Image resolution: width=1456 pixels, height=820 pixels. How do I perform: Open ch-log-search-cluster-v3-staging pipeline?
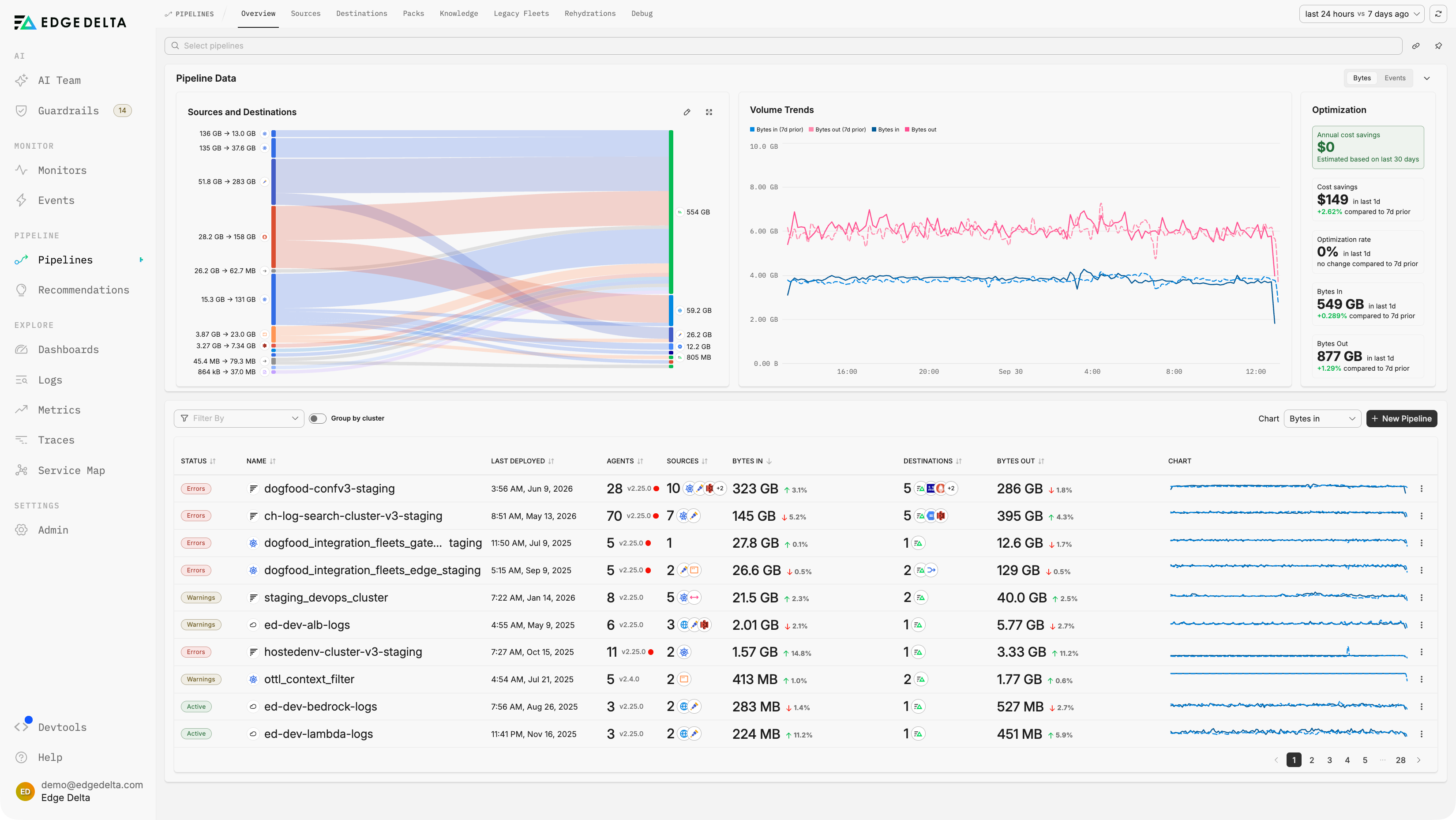click(353, 516)
